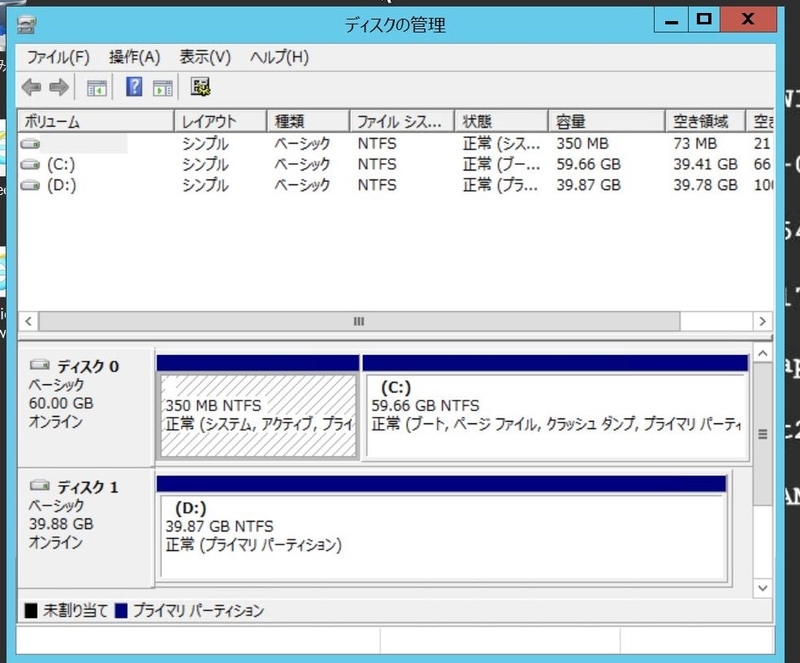Click the back navigation arrow

pos(30,87)
